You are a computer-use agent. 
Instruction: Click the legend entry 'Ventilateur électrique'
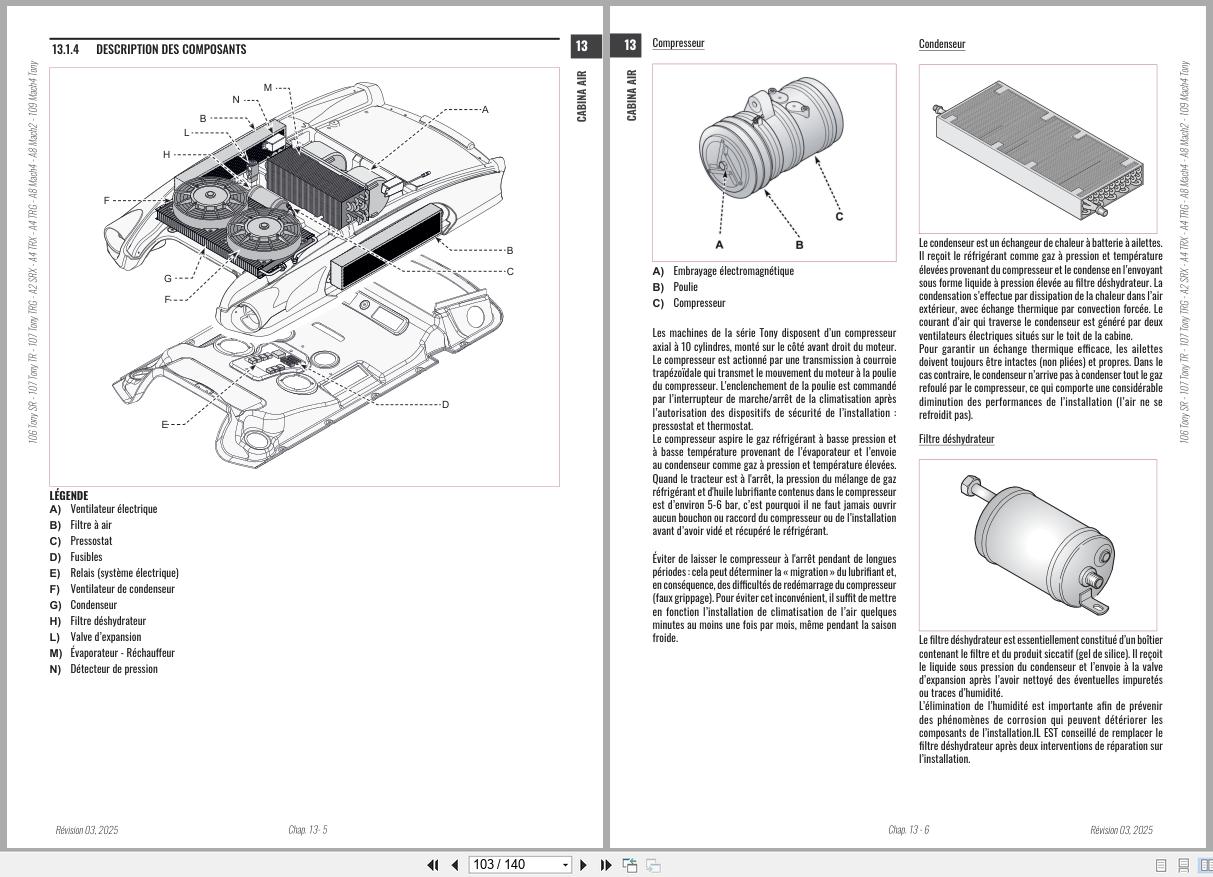pyautogui.click(x=113, y=509)
